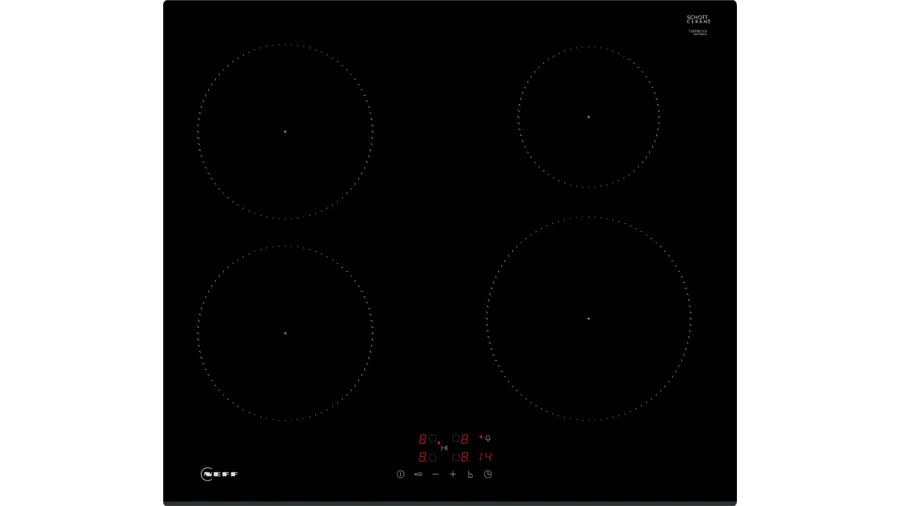The width and height of the screenshot is (900, 506).
Task: Click center of bottom-left cooking zone
Action: point(285,333)
